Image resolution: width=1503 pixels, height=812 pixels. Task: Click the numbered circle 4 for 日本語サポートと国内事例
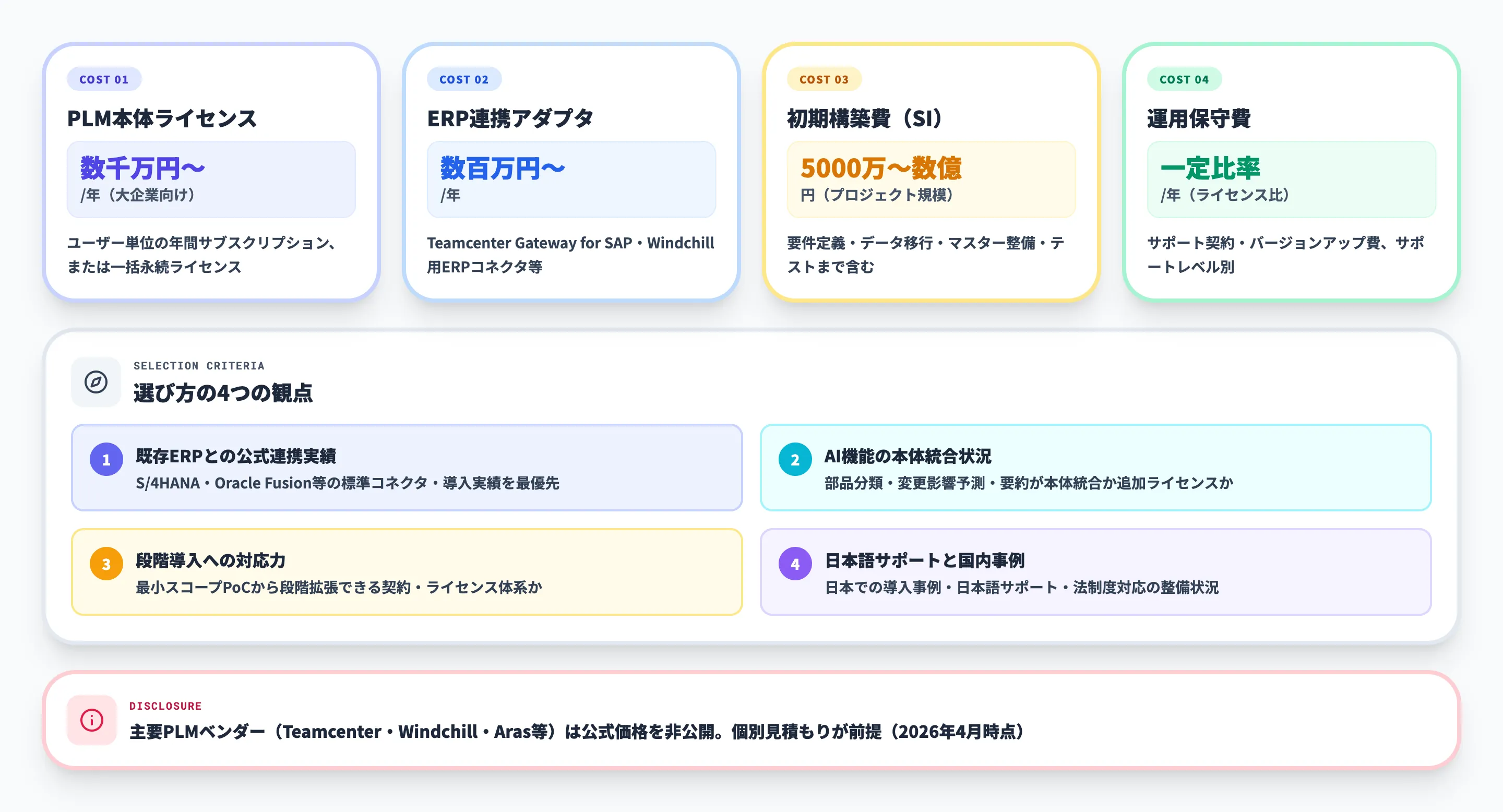click(x=795, y=565)
